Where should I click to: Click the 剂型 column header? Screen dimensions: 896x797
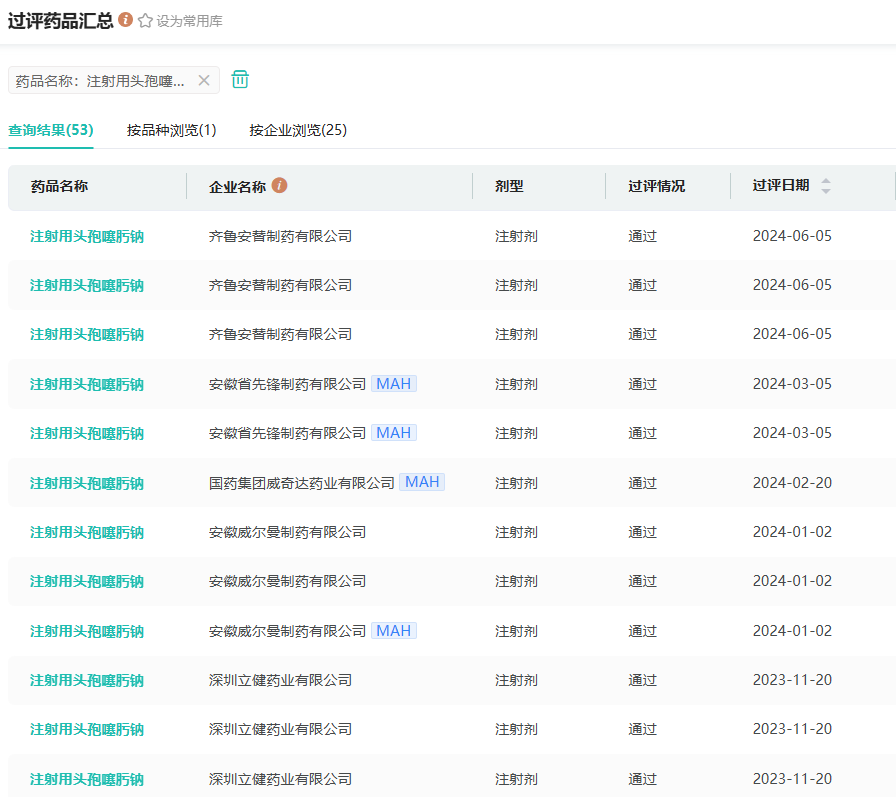click(x=509, y=186)
